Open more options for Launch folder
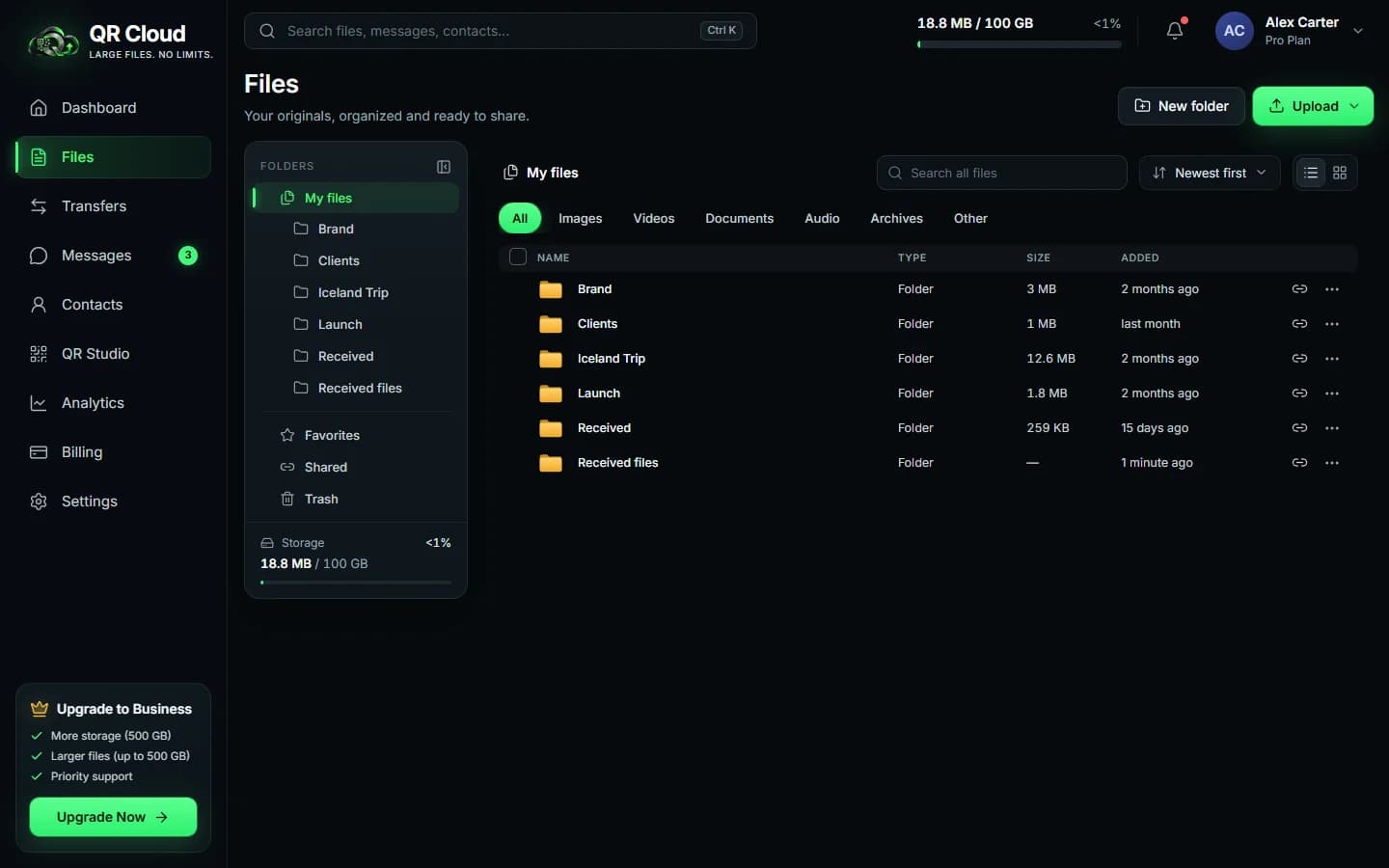Screen dimensions: 1389x868 coord(1332,393)
